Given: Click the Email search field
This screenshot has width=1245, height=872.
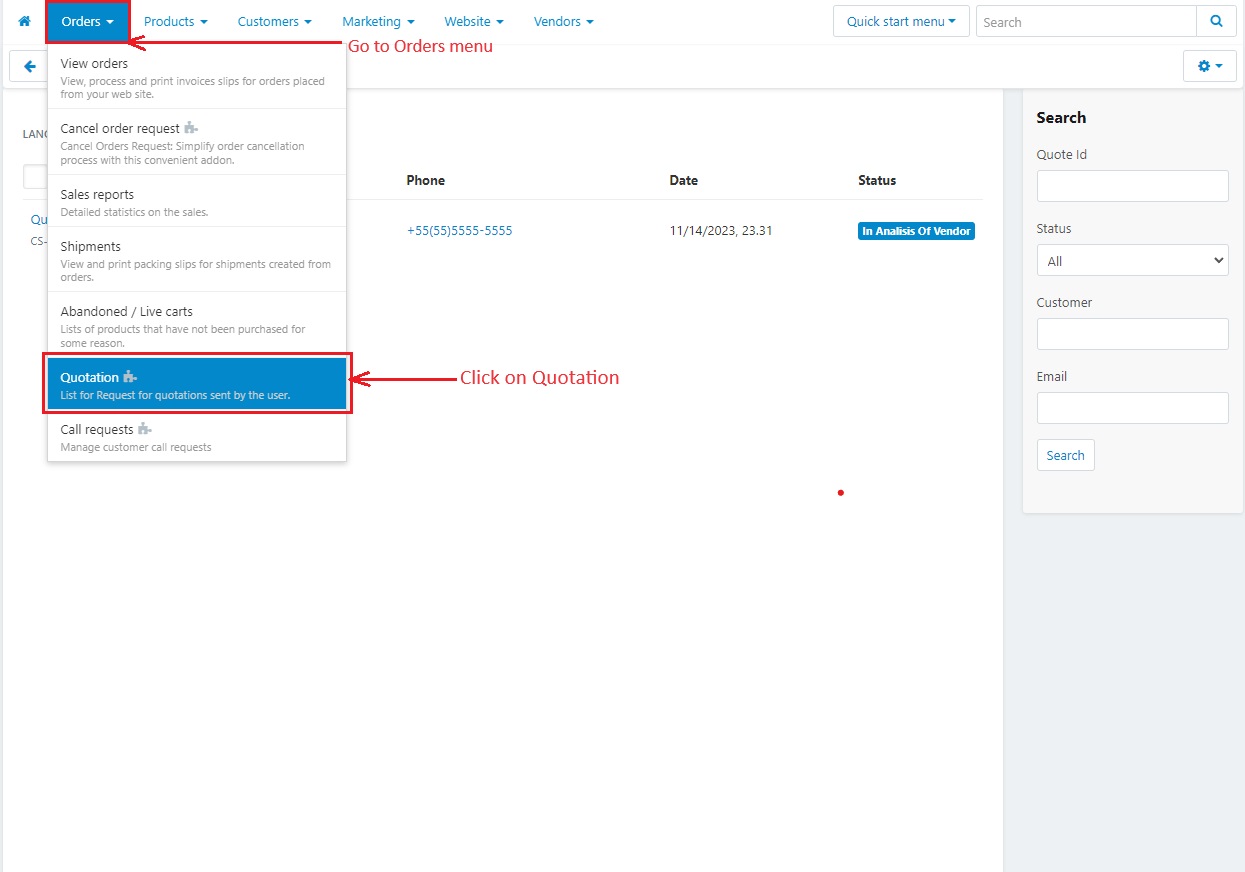Looking at the screenshot, I should pyautogui.click(x=1132, y=408).
